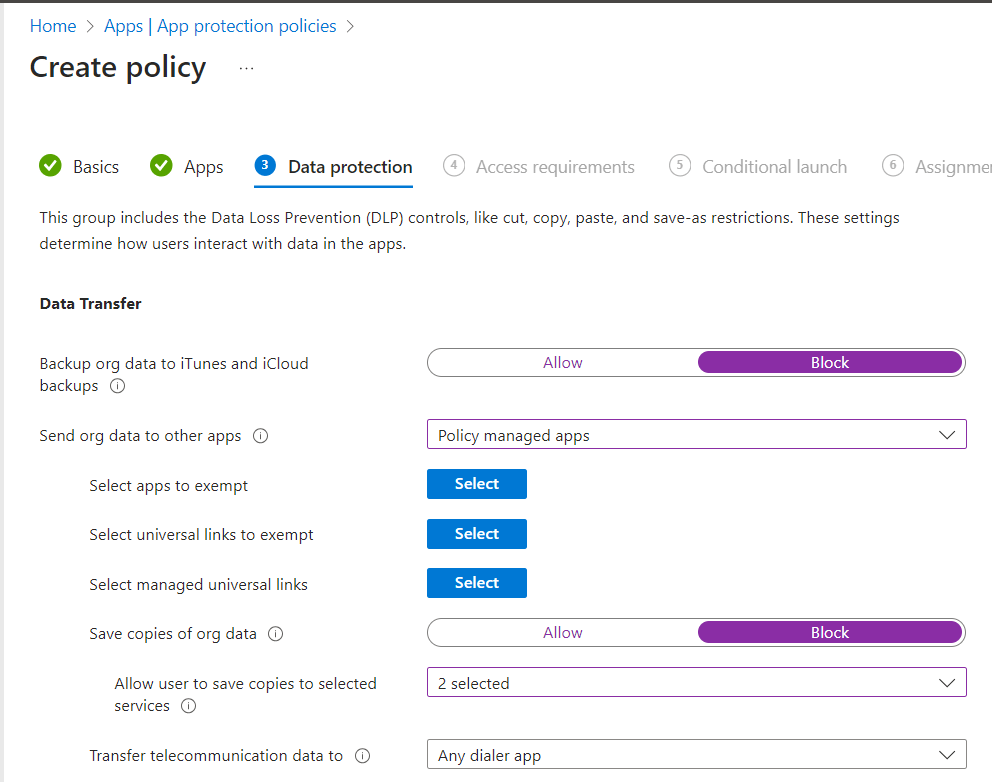
Task: Navigate to Home breadcrumb link
Action: pyautogui.click(x=53, y=26)
